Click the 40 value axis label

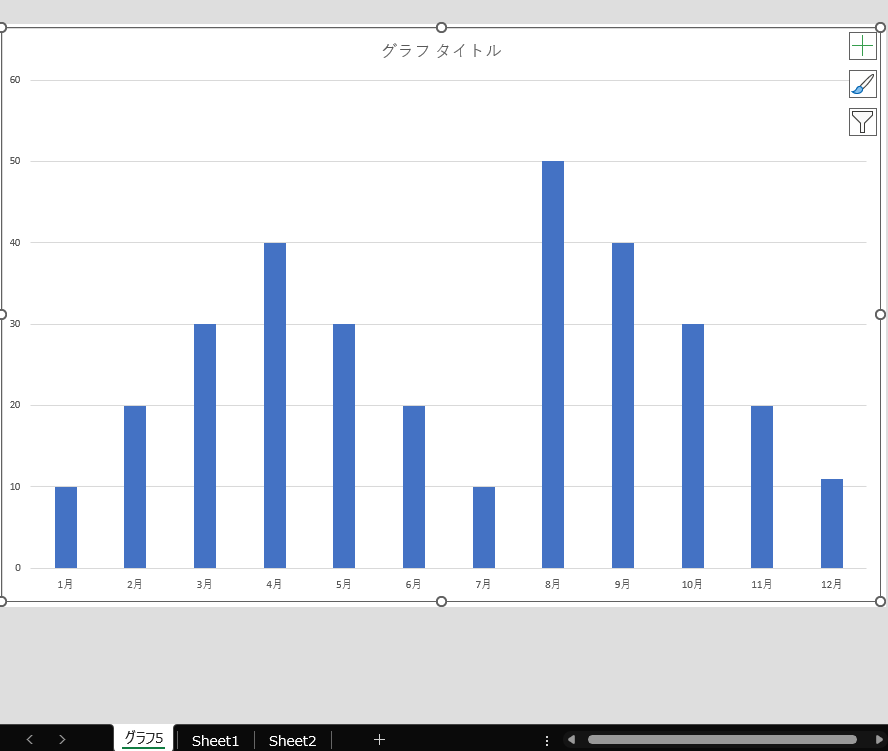[x=15, y=242]
